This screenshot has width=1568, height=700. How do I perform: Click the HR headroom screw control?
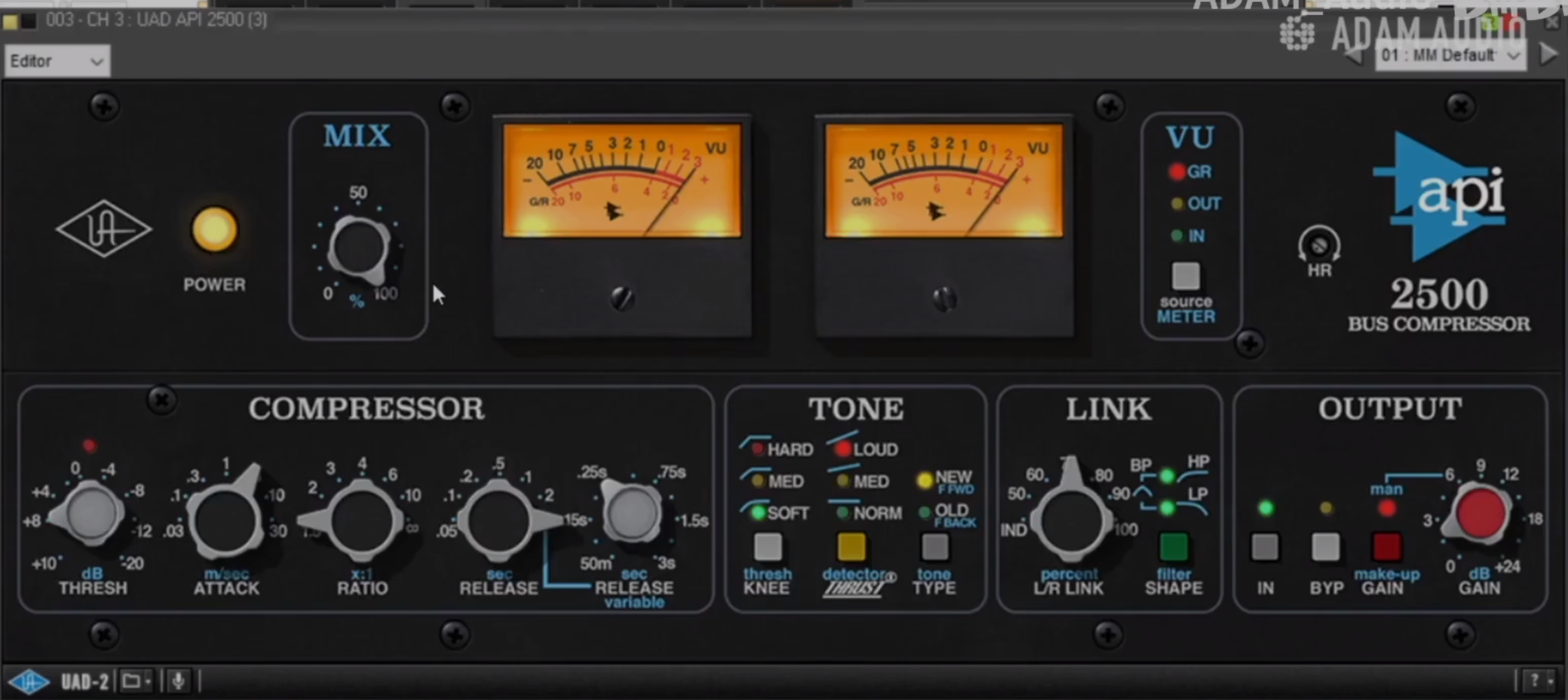(1318, 246)
